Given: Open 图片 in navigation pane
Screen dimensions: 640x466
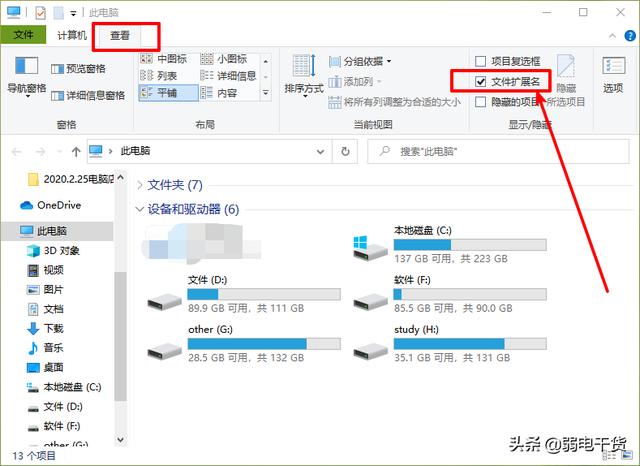Looking at the screenshot, I should (x=46, y=290).
